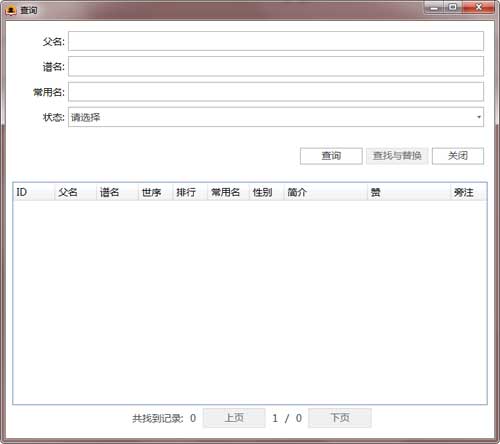Sort by the 简介 column header

325,192
